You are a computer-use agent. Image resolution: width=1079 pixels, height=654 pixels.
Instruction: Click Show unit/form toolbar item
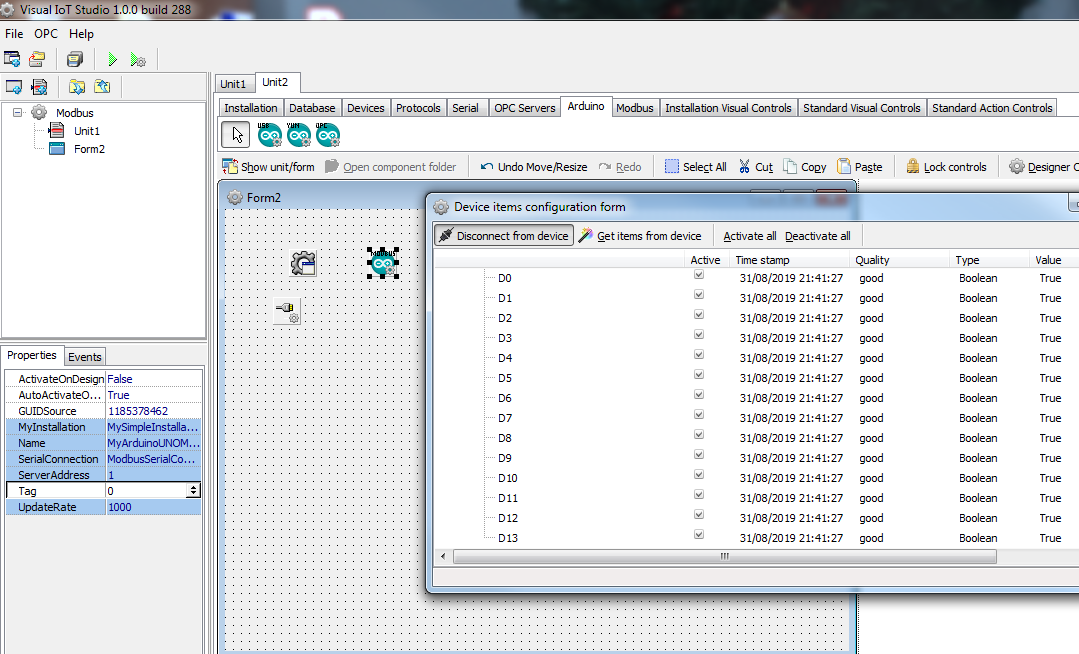click(x=268, y=167)
